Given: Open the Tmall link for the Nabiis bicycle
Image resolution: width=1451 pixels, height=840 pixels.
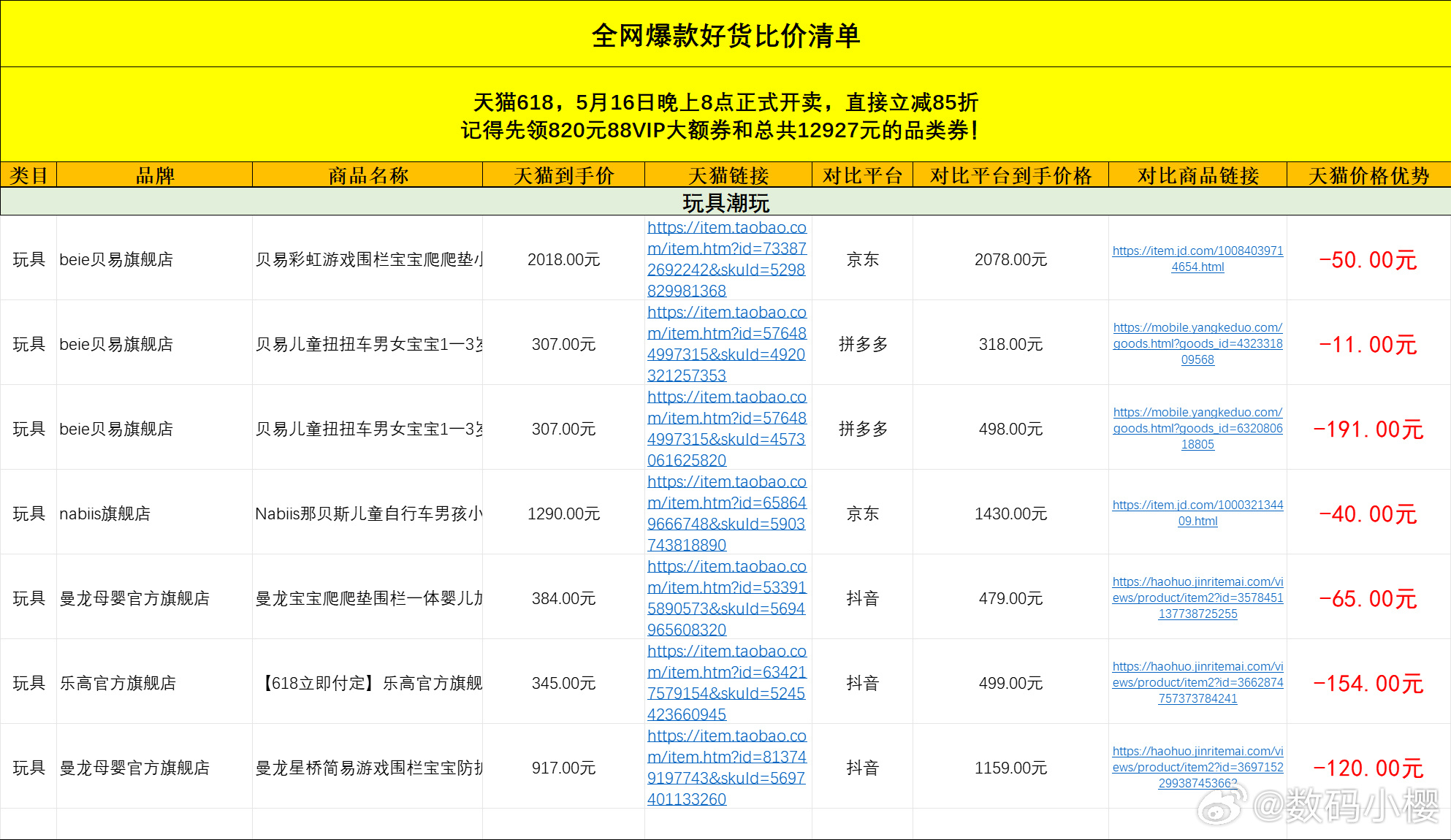Looking at the screenshot, I should click(727, 513).
